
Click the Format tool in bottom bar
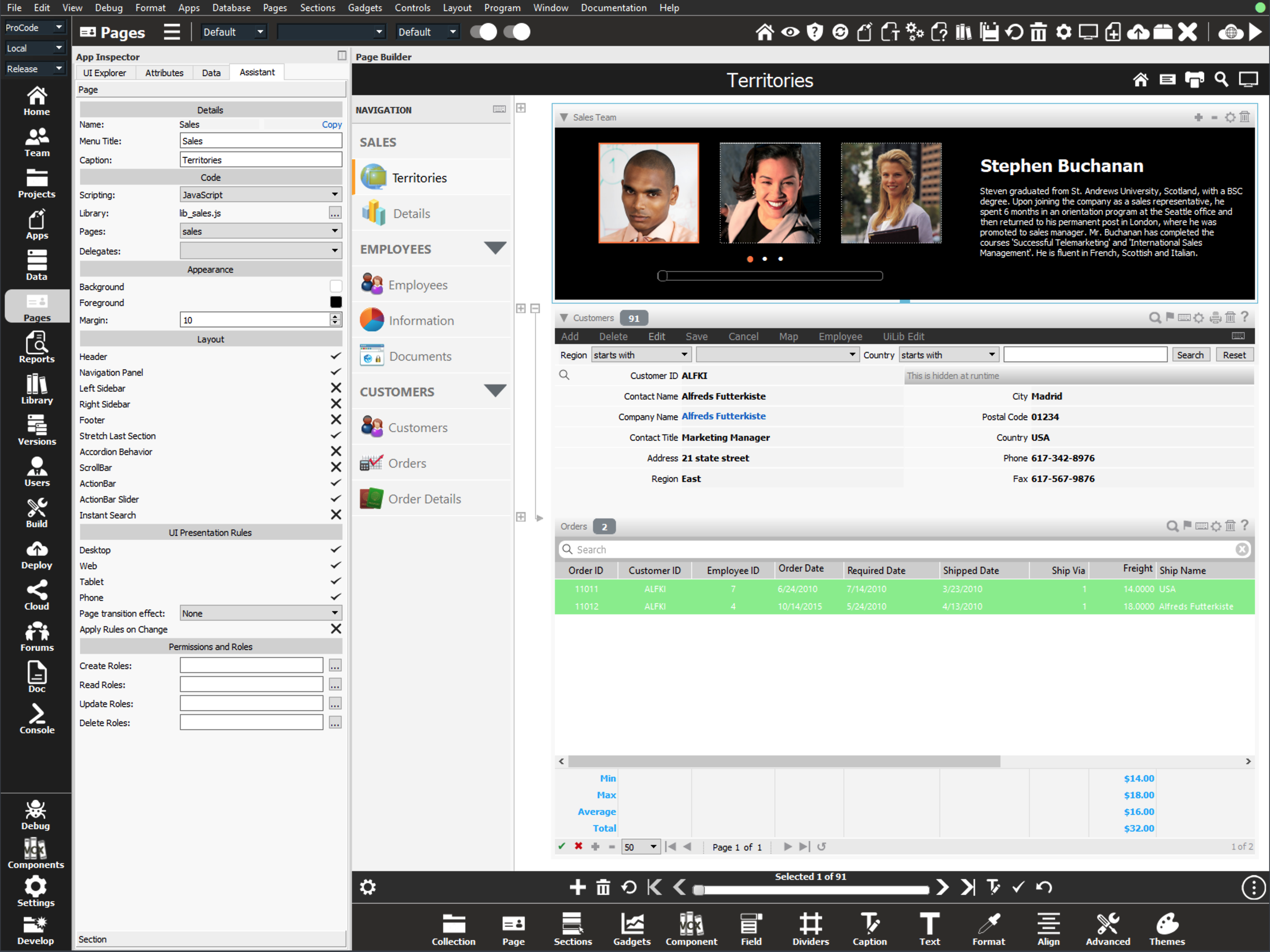tap(989, 929)
